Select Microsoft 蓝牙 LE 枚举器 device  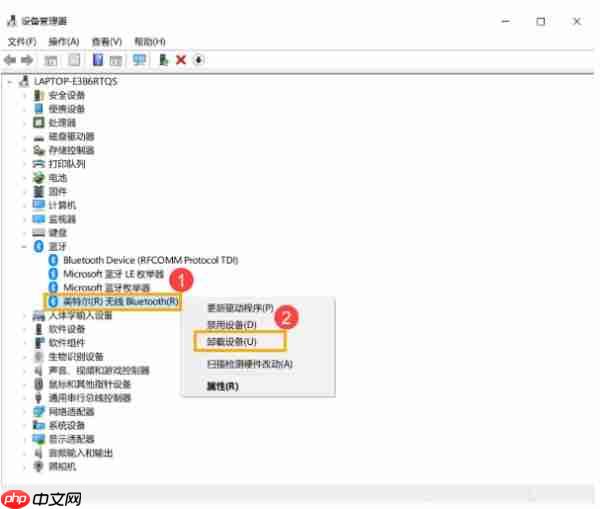[x=114, y=274]
